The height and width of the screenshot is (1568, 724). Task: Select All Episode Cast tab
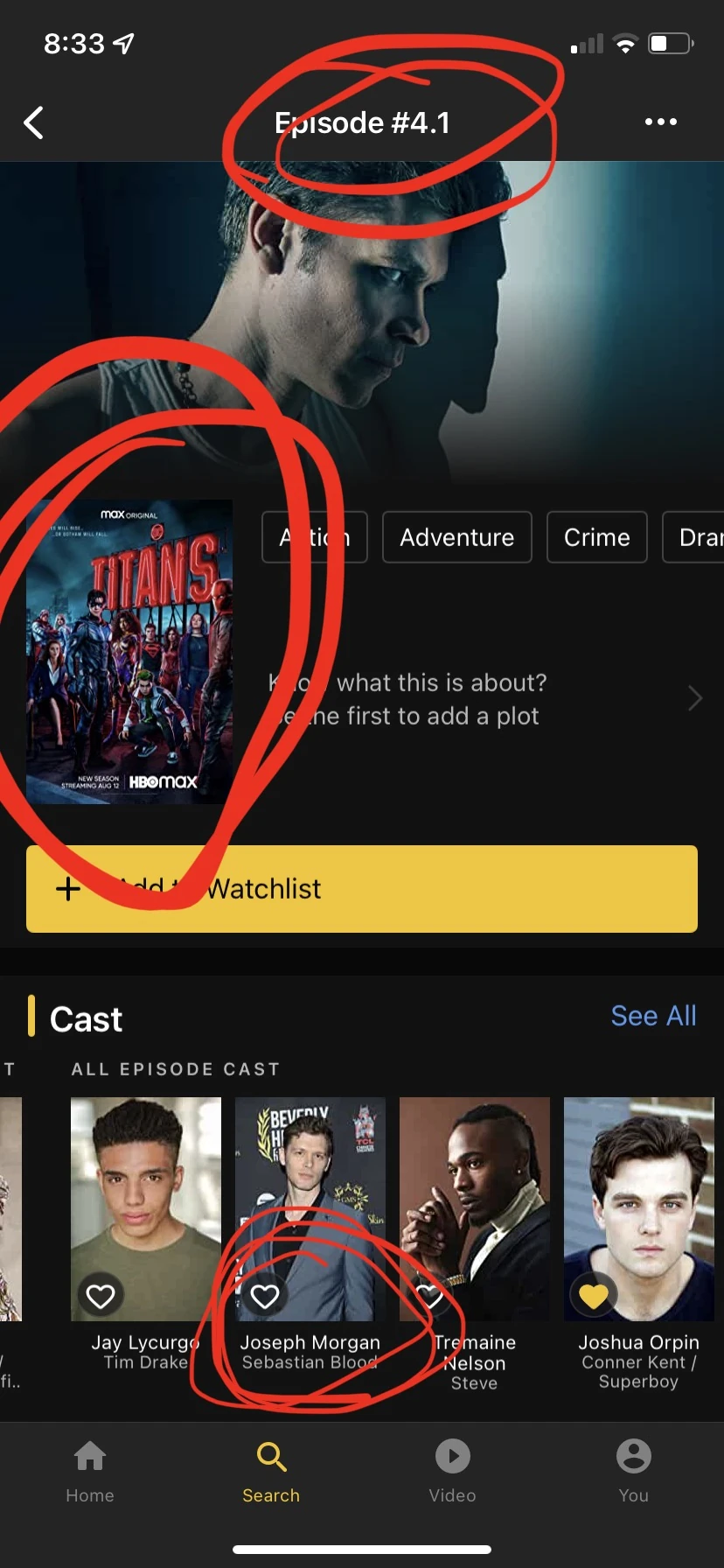[176, 1069]
